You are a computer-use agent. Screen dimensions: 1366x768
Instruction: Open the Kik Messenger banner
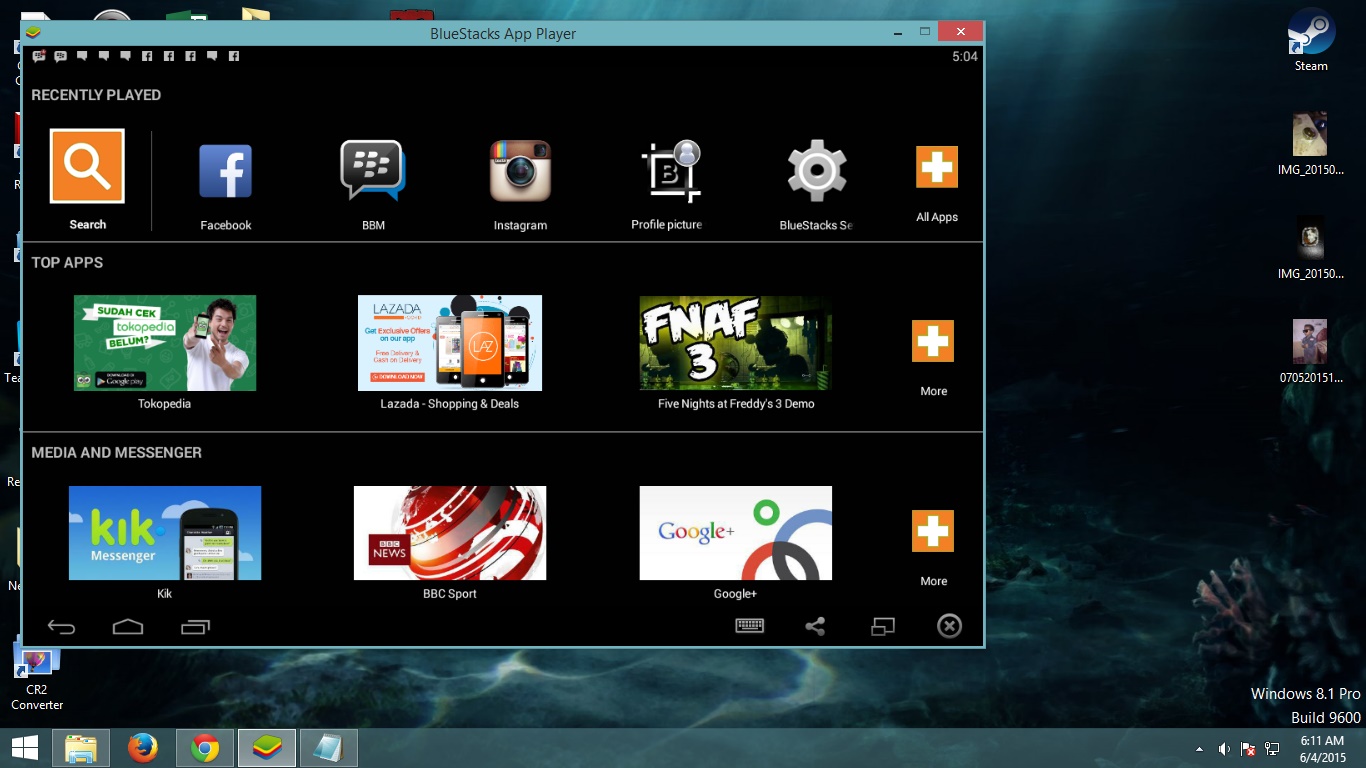point(165,533)
